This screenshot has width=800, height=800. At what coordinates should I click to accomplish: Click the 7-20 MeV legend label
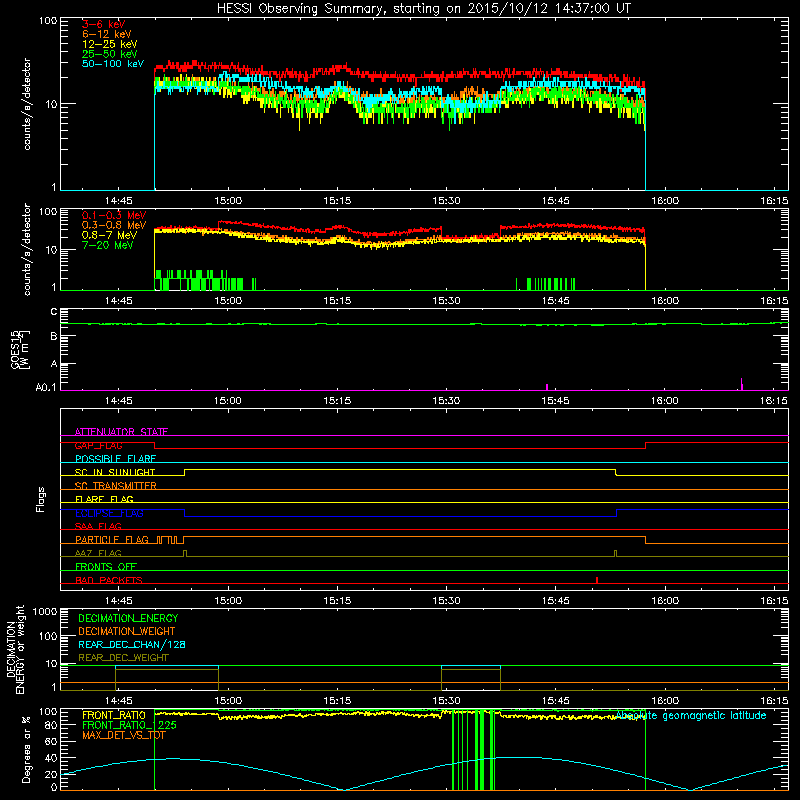[107, 245]
